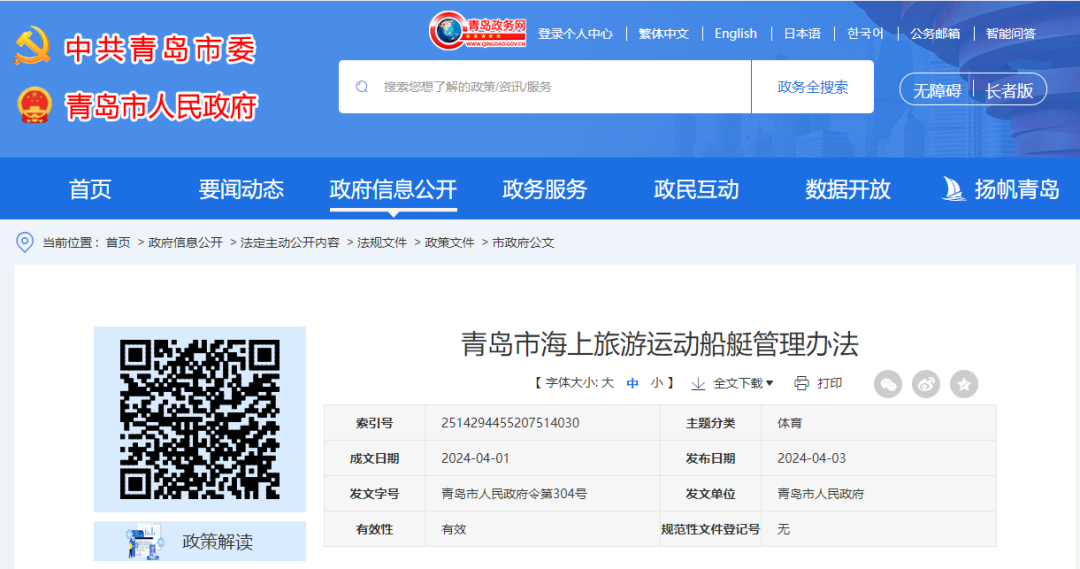
Task: Click the star favorite icon
Action: coord(964,384)
